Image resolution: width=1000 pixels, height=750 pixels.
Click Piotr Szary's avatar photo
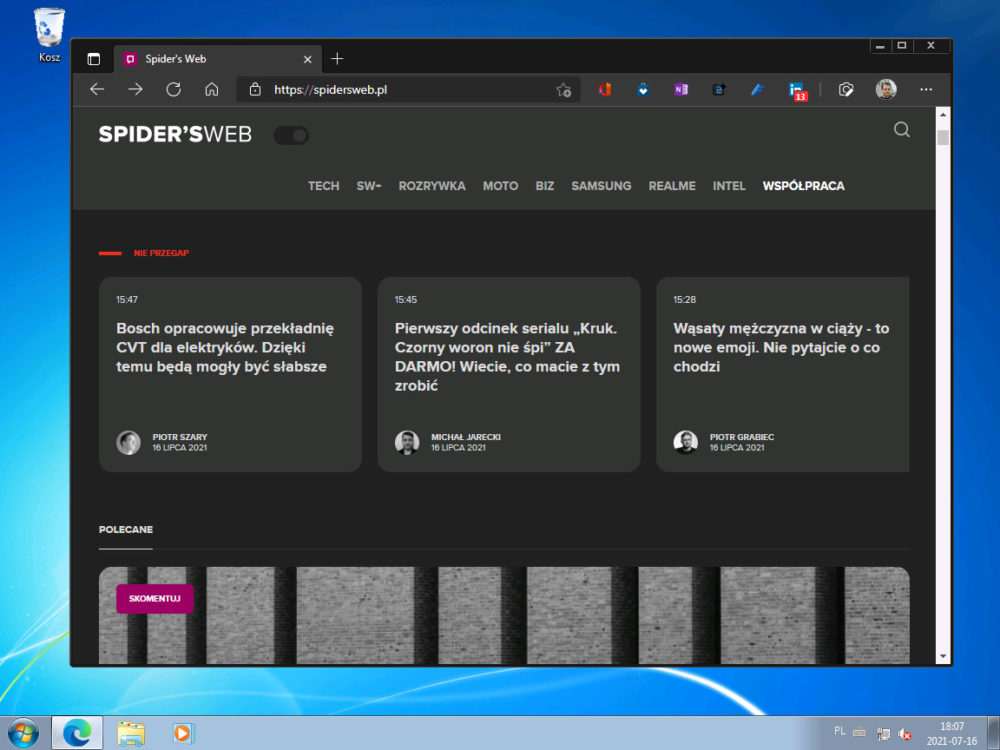[x=128, y=443]
